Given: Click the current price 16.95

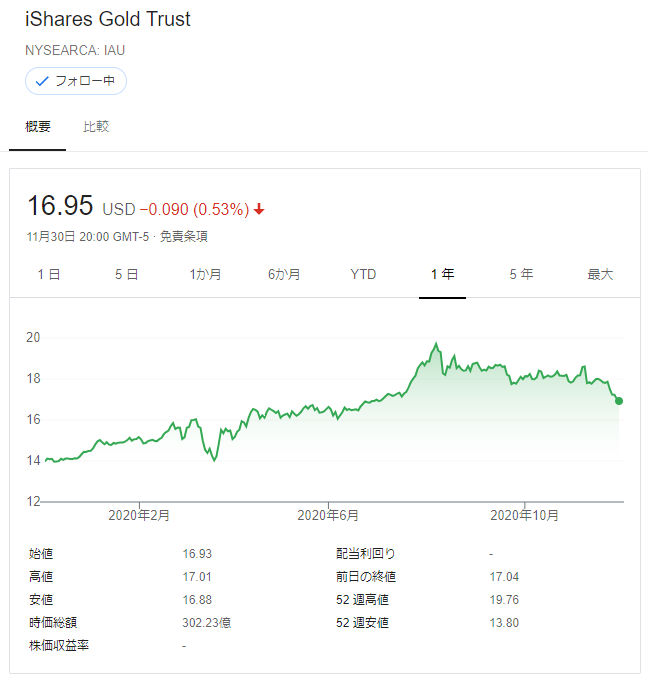Looking at the screenshot, I should pos(60,205).
